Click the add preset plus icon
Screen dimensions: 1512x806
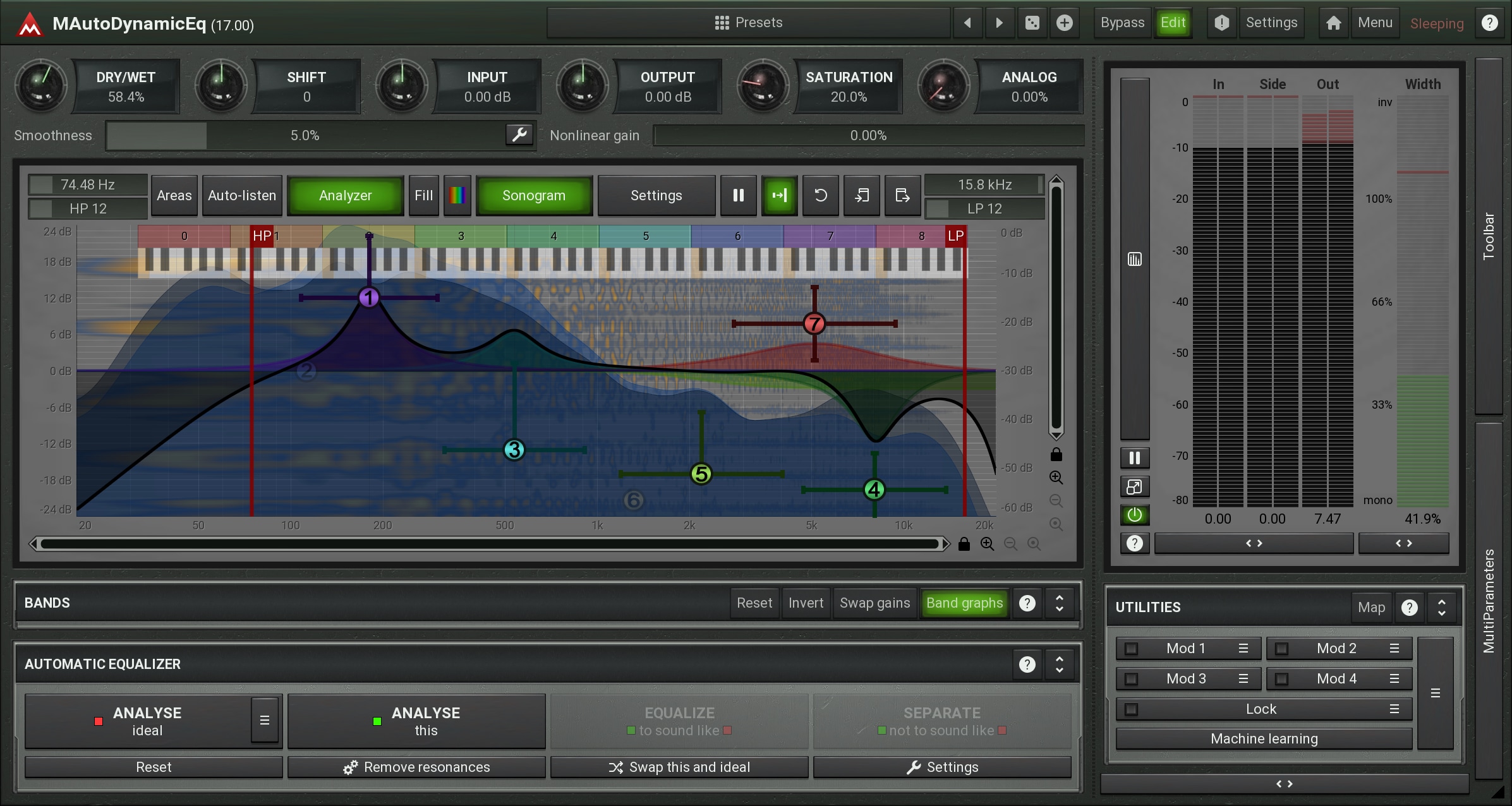pyautogui.click(x=1065, y=23)
